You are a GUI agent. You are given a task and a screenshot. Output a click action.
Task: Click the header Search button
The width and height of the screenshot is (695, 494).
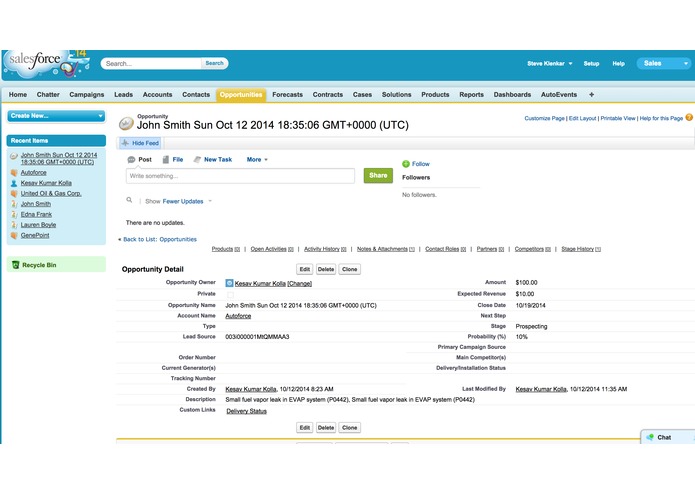[x=215, y=63]
